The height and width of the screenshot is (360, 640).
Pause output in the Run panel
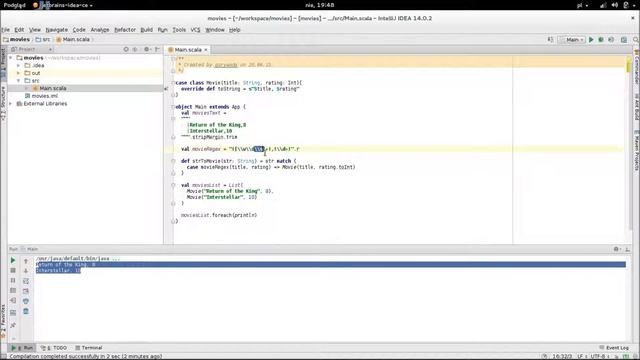[13, 280]
